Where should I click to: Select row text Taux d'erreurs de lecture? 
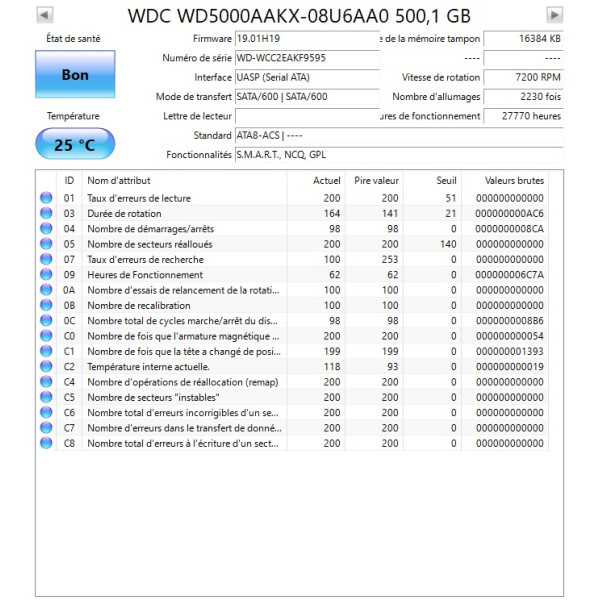point(139,198)
